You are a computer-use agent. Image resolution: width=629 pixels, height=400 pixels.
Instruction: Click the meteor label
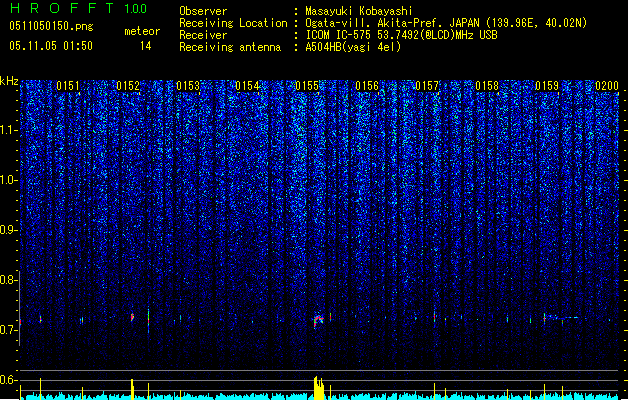[142, 31]
